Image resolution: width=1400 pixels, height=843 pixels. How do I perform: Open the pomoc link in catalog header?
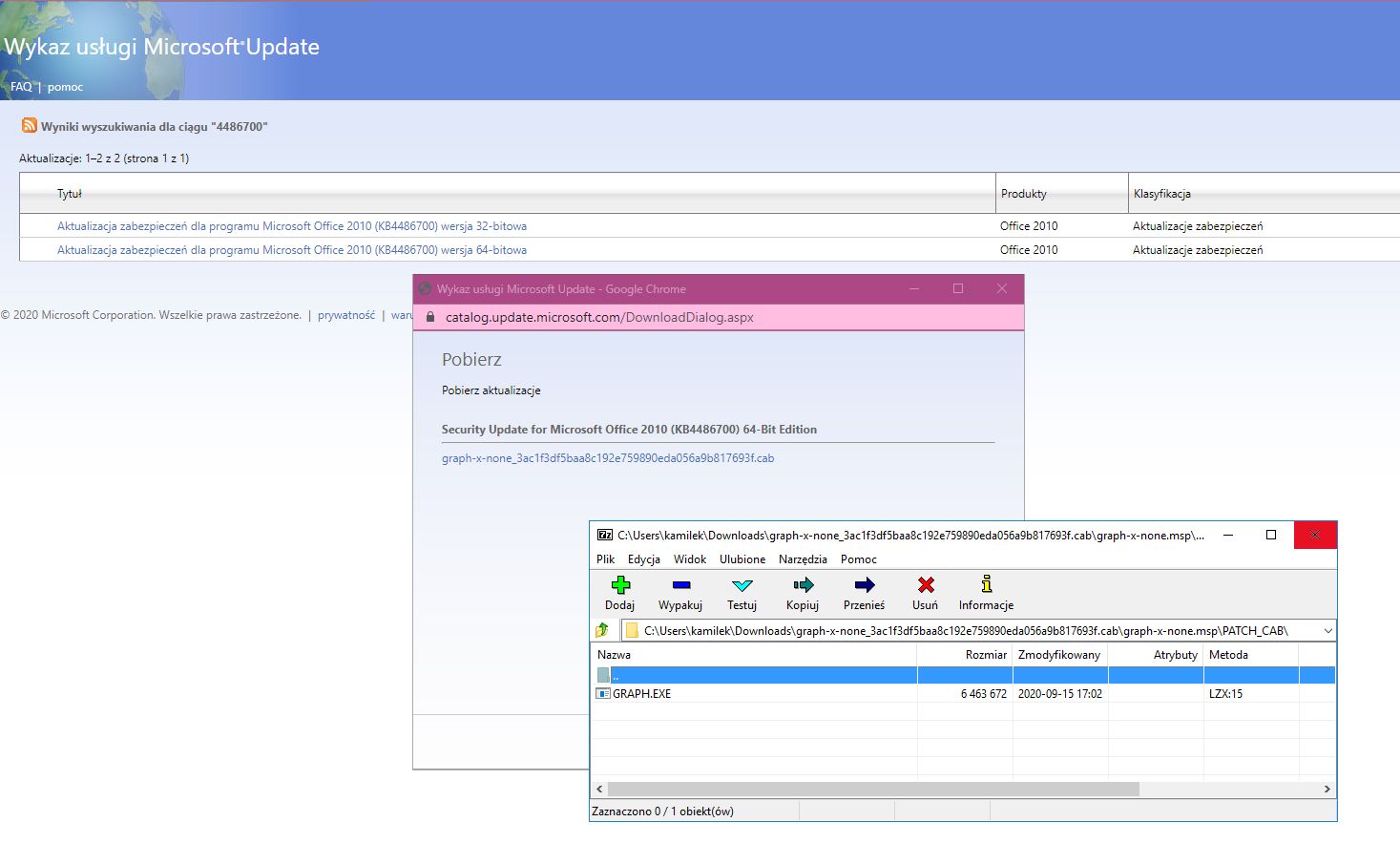65,87
